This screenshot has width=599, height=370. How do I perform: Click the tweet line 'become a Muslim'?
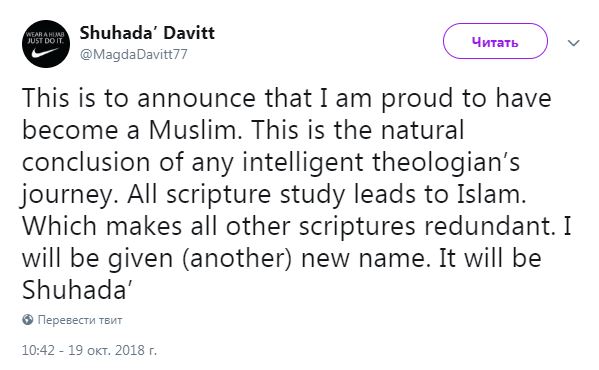[x=243, y=130]
